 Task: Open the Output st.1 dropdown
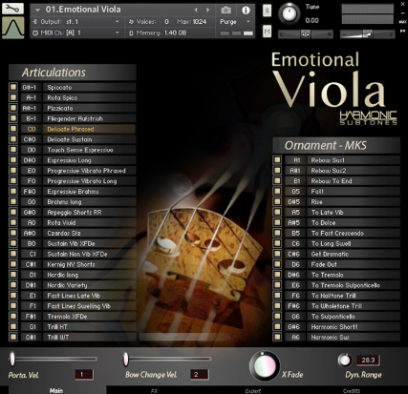click(76, 22)
